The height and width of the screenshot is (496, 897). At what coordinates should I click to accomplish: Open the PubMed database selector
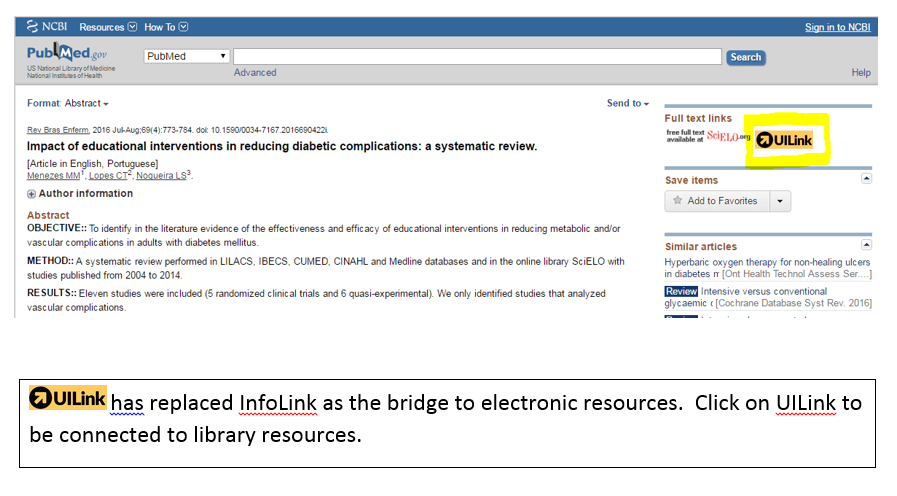click(x=187, y=57)
